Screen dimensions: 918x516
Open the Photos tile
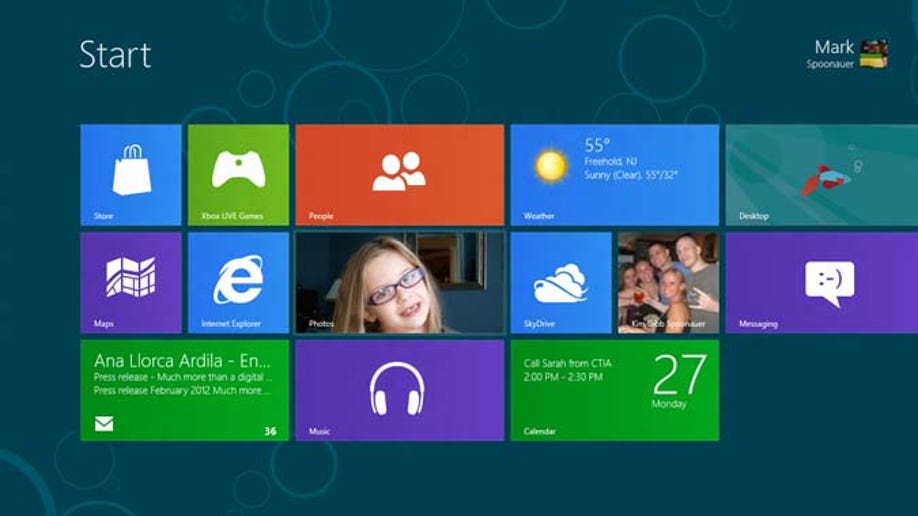(400, 282)
